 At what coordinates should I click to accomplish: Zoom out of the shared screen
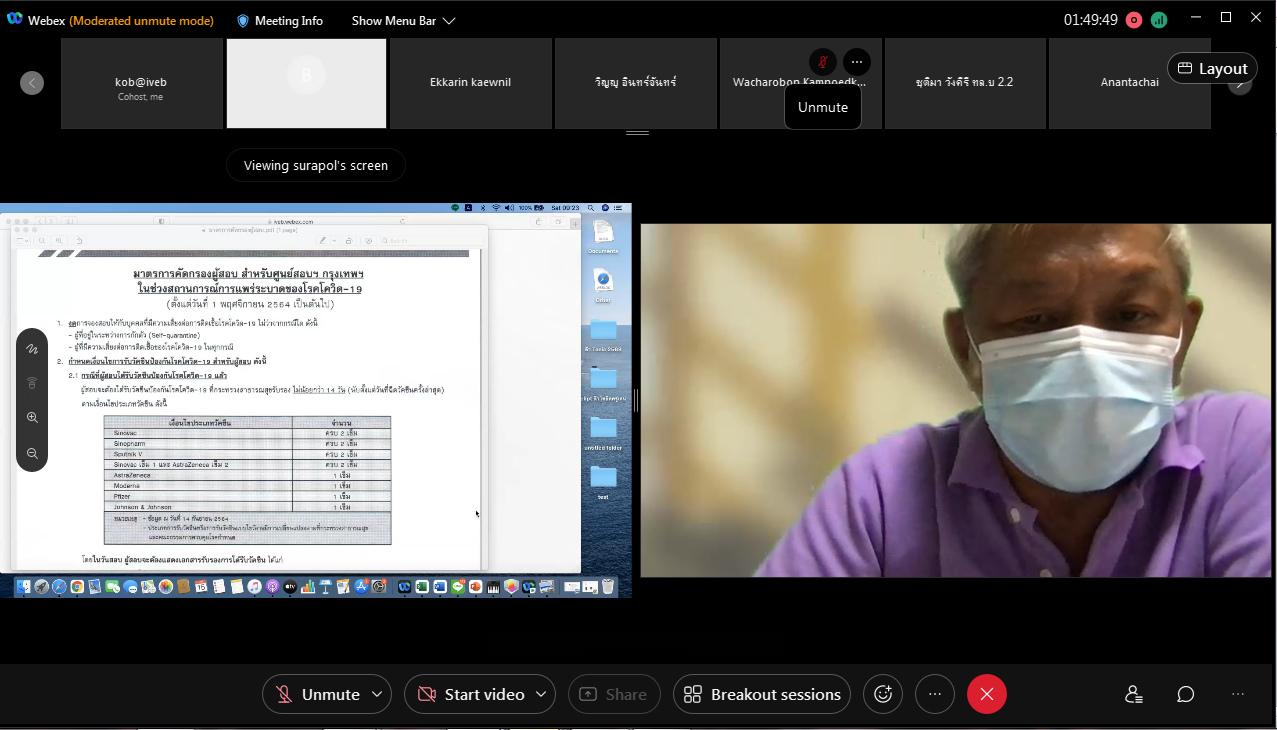click(x=32, y=453)
